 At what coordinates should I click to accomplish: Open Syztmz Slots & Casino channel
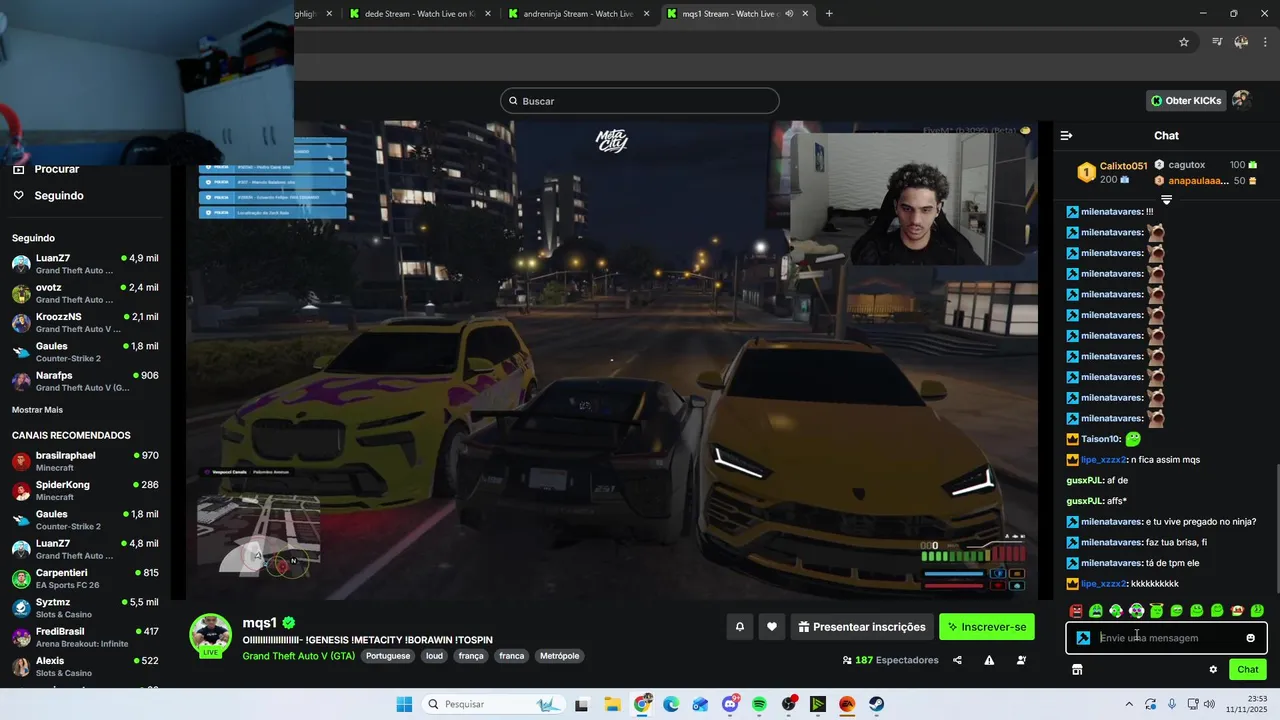[85, 608]
